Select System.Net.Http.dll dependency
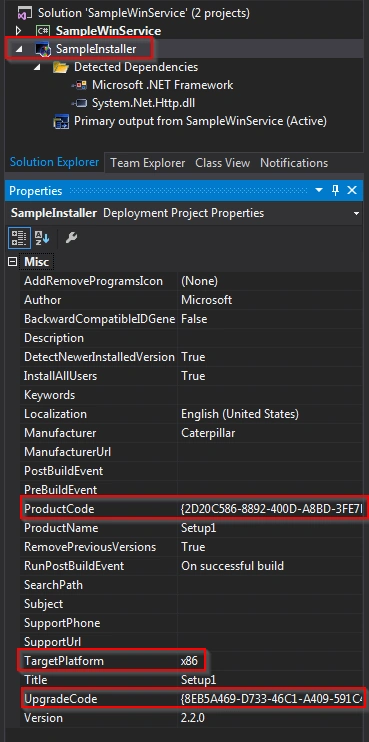Screen dimensions: 369x742 (x=143, y=103)
